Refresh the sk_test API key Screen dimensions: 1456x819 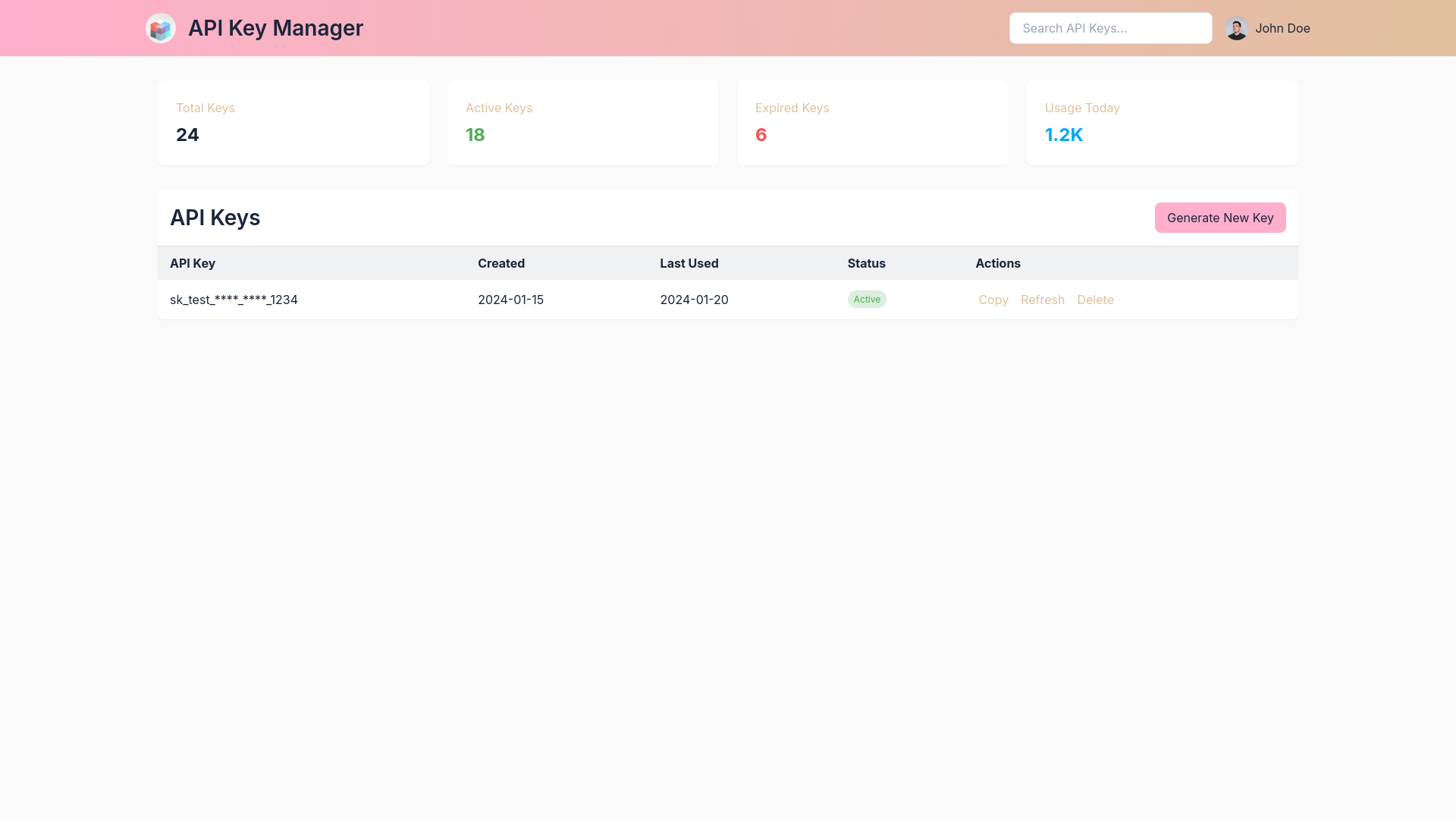pos(1043,300)
